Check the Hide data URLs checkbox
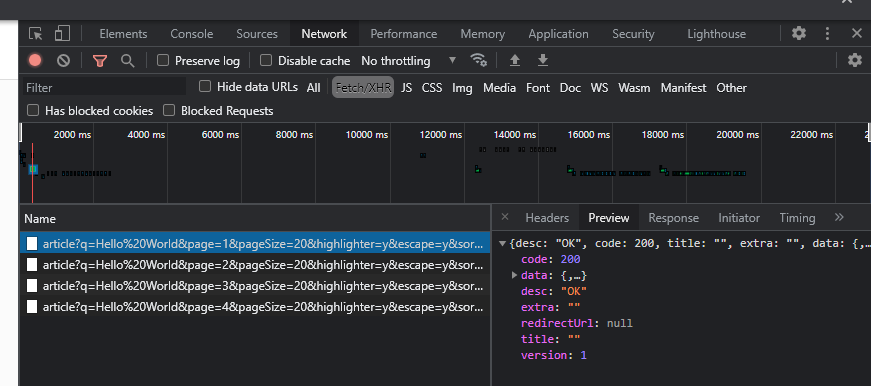The width and height of the screenshot is (871, 386). pyautogui.click(x=205, y=86)
